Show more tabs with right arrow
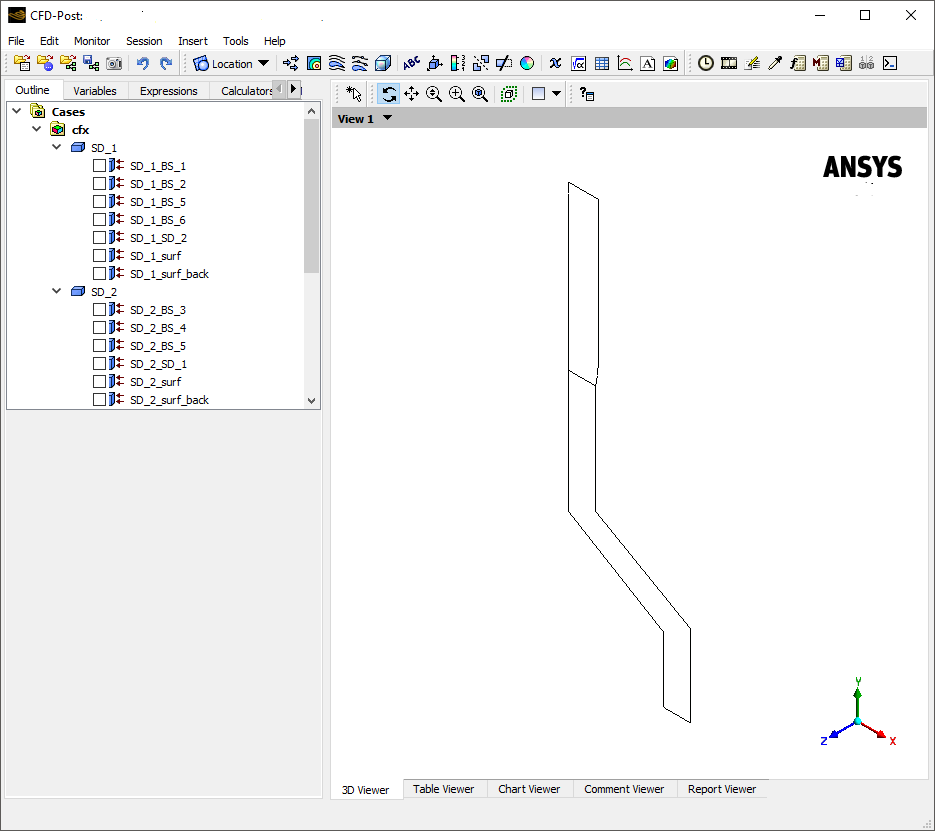This screenshot has height=831, width=935. coord(293,89)
